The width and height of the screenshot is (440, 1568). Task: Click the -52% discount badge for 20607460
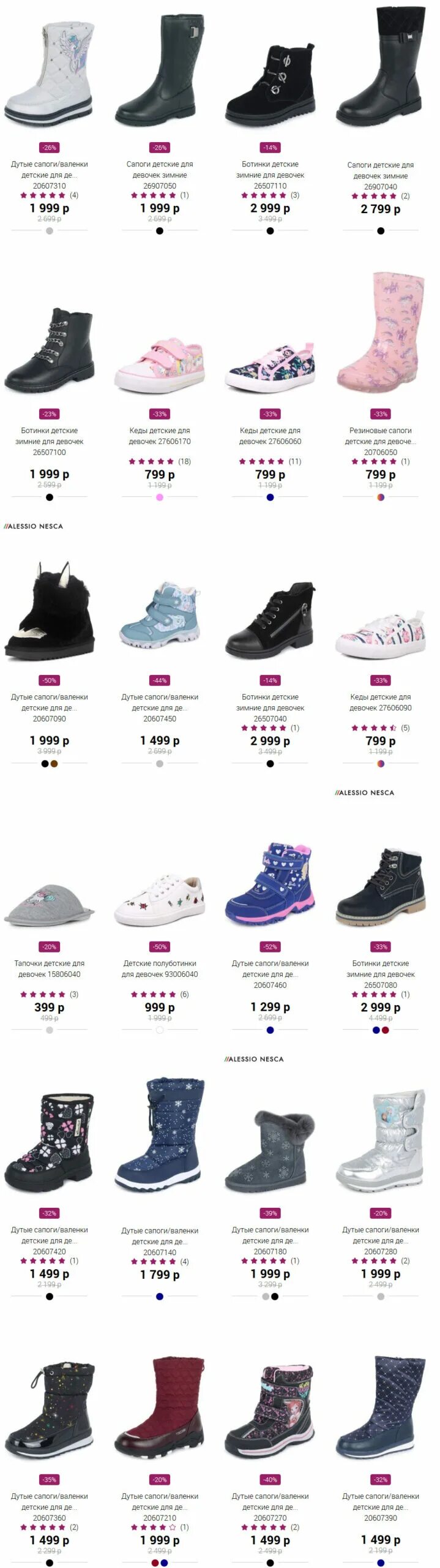(270, 947)
